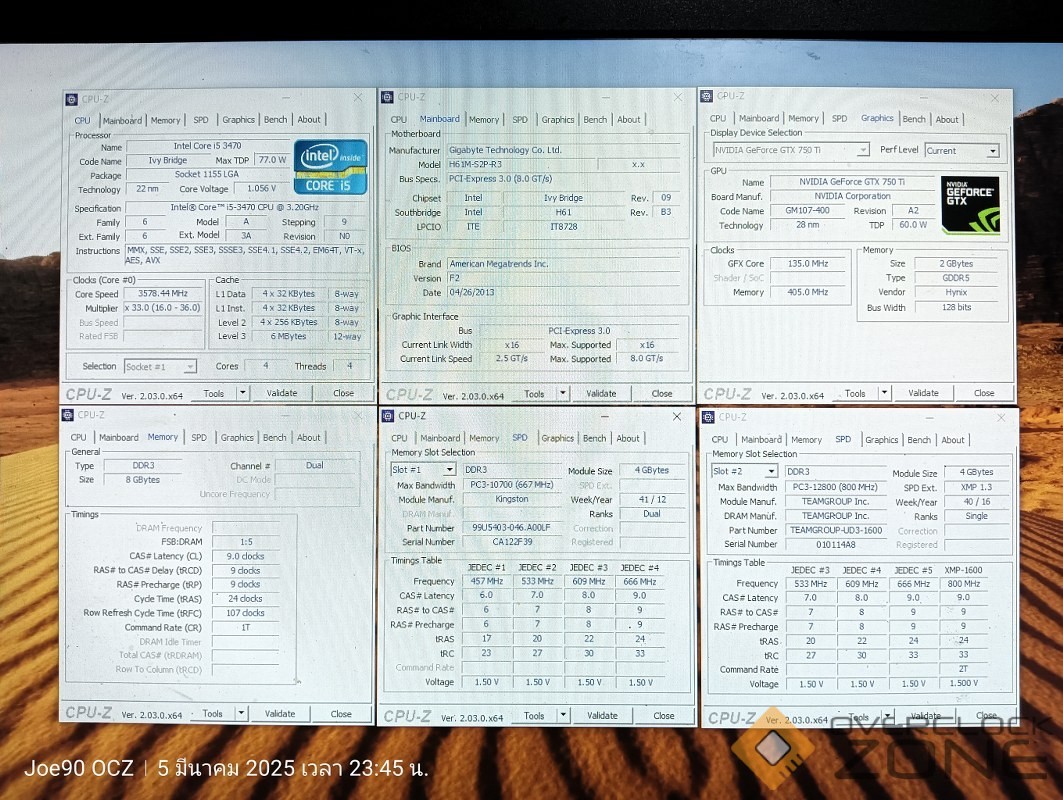The width and height of the screenshot is (1063, 800).
Task: Switch to the Bench tab in the Intel Processor window
Action: (x=275, y=120)
